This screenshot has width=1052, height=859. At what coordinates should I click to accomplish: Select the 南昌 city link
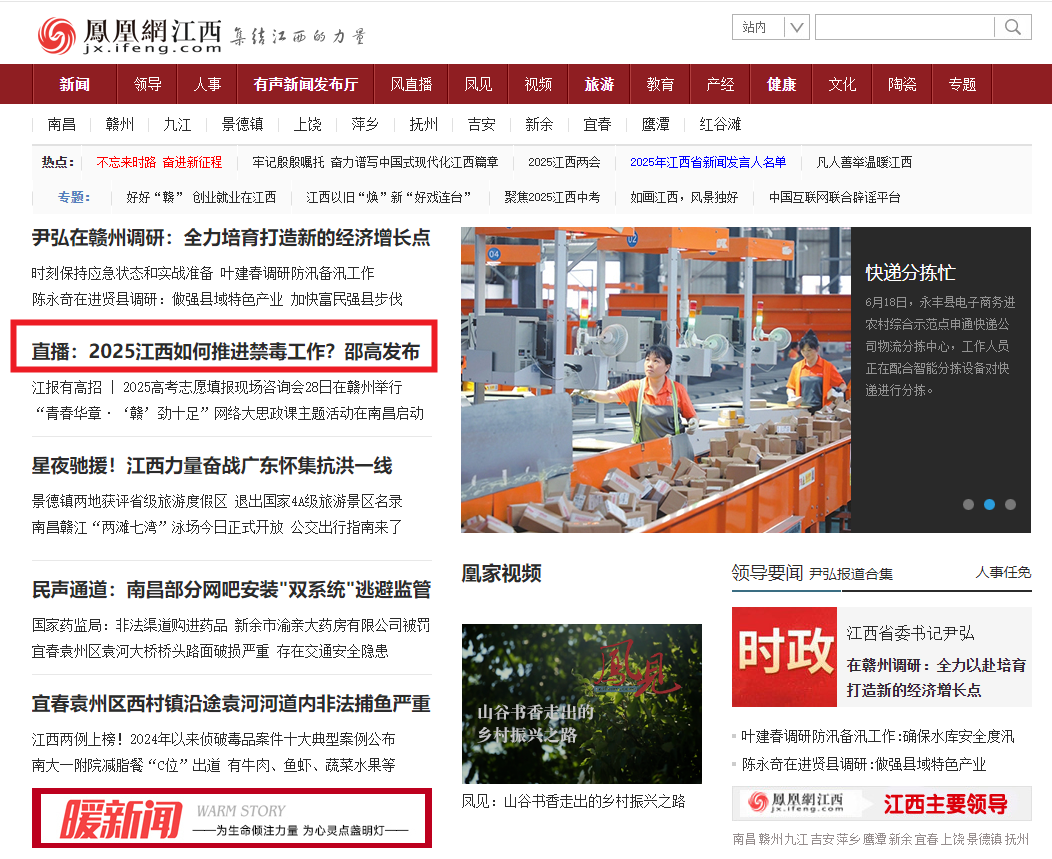click(62, 124)
